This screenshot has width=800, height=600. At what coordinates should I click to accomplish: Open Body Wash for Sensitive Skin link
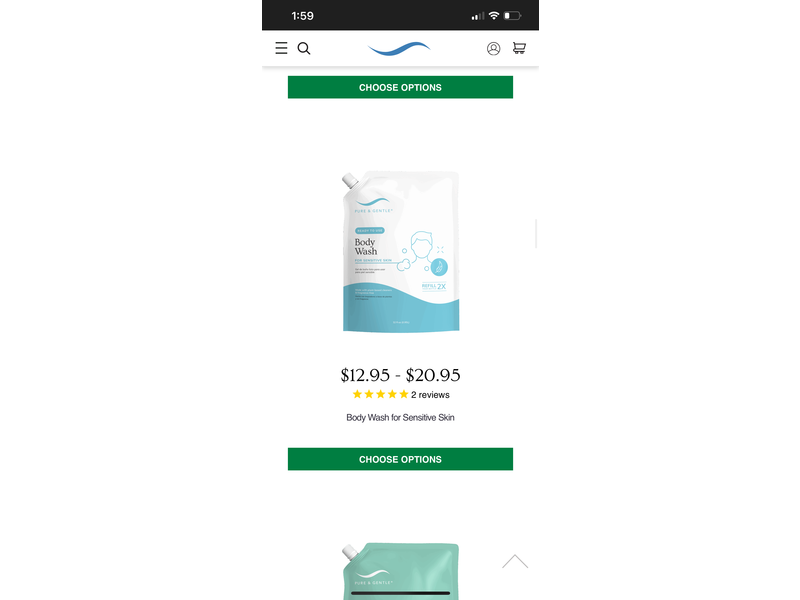point(400,417)
